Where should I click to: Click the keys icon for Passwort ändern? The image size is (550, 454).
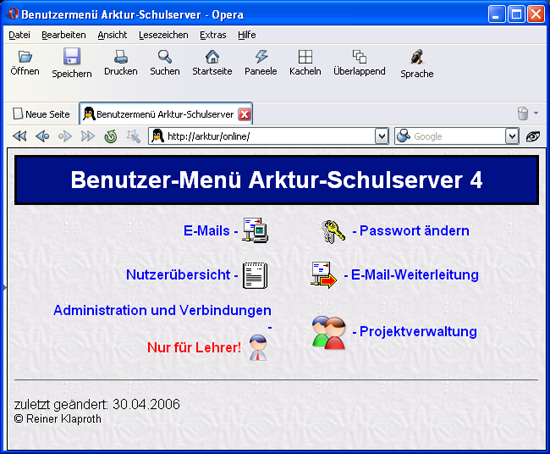[333, 231]
